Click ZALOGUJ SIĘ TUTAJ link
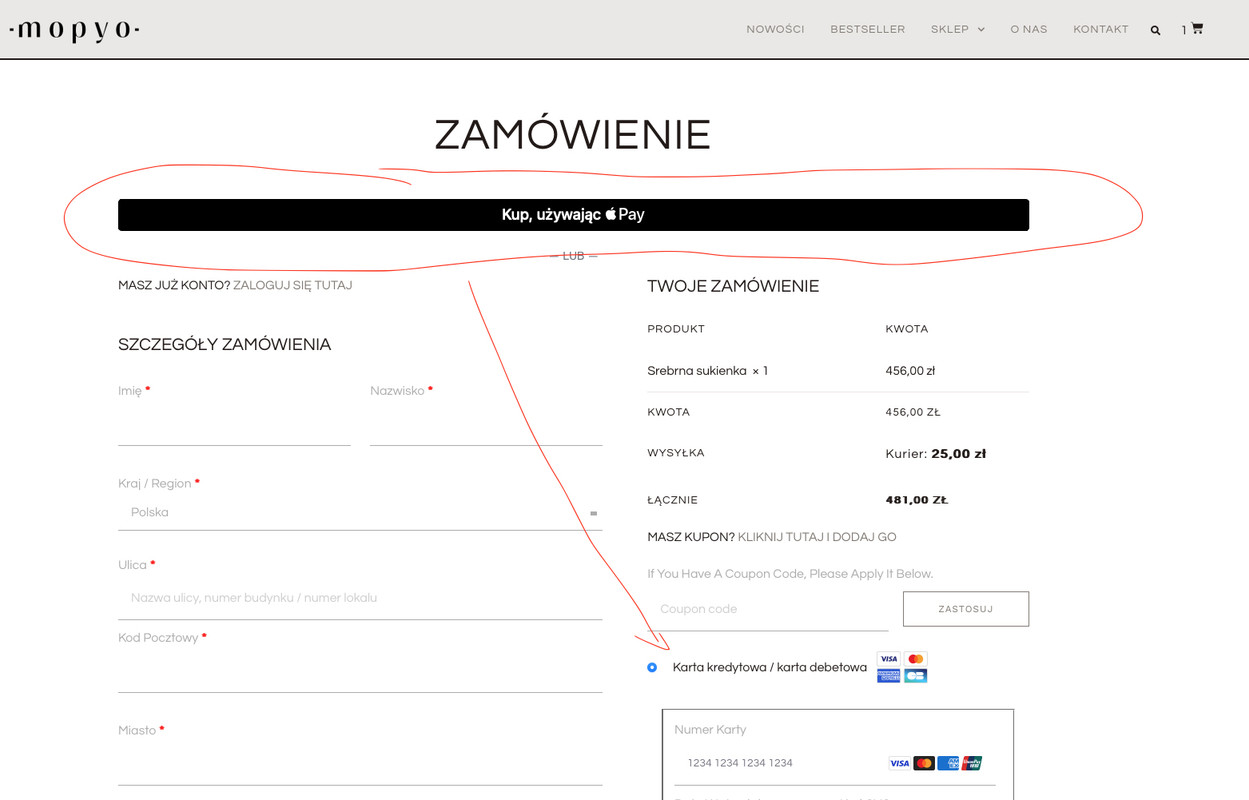This screenshot has width=1249, height=800. (x=293, y=285)
